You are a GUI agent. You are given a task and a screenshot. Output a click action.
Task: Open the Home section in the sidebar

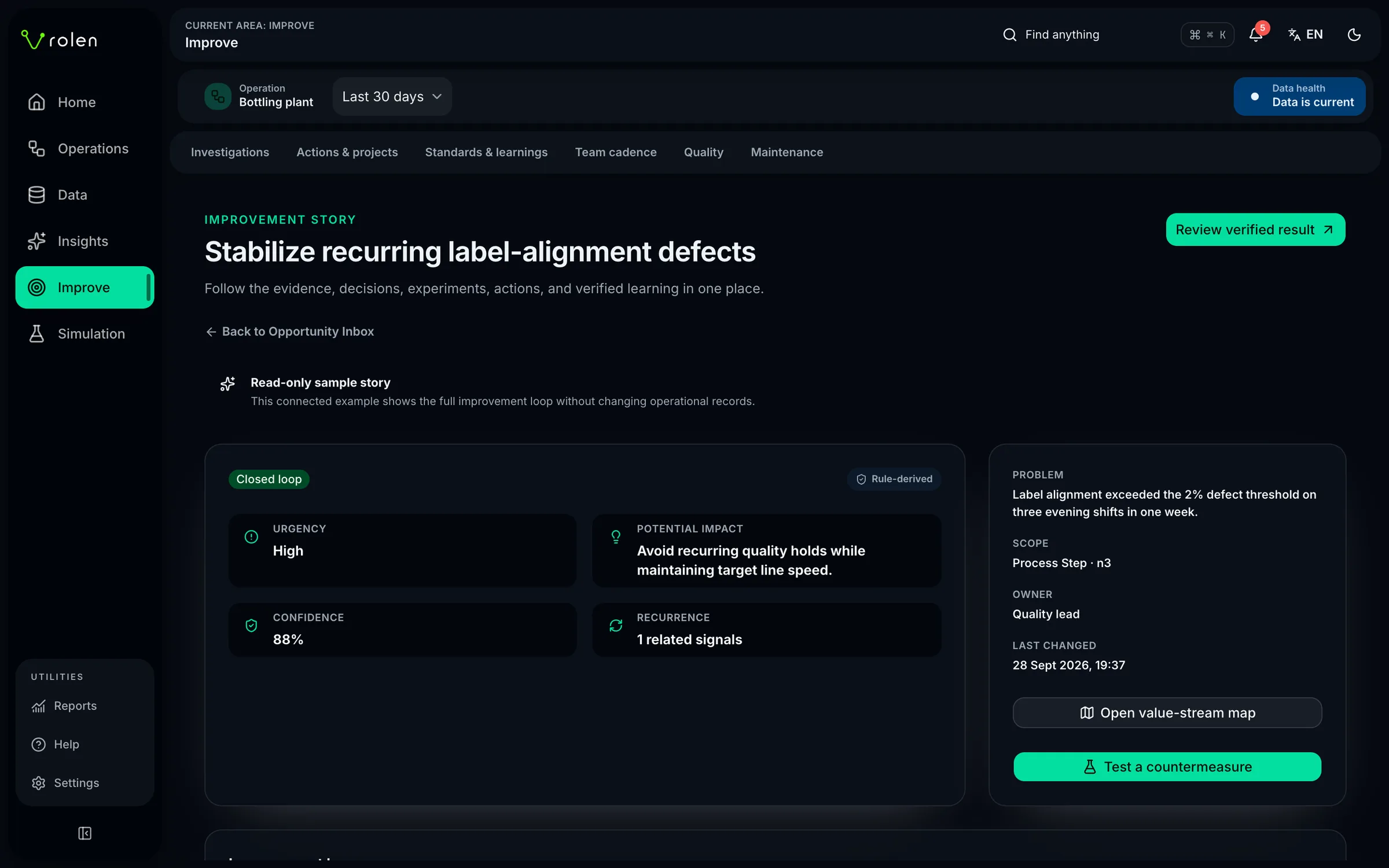tap(84, 102)
